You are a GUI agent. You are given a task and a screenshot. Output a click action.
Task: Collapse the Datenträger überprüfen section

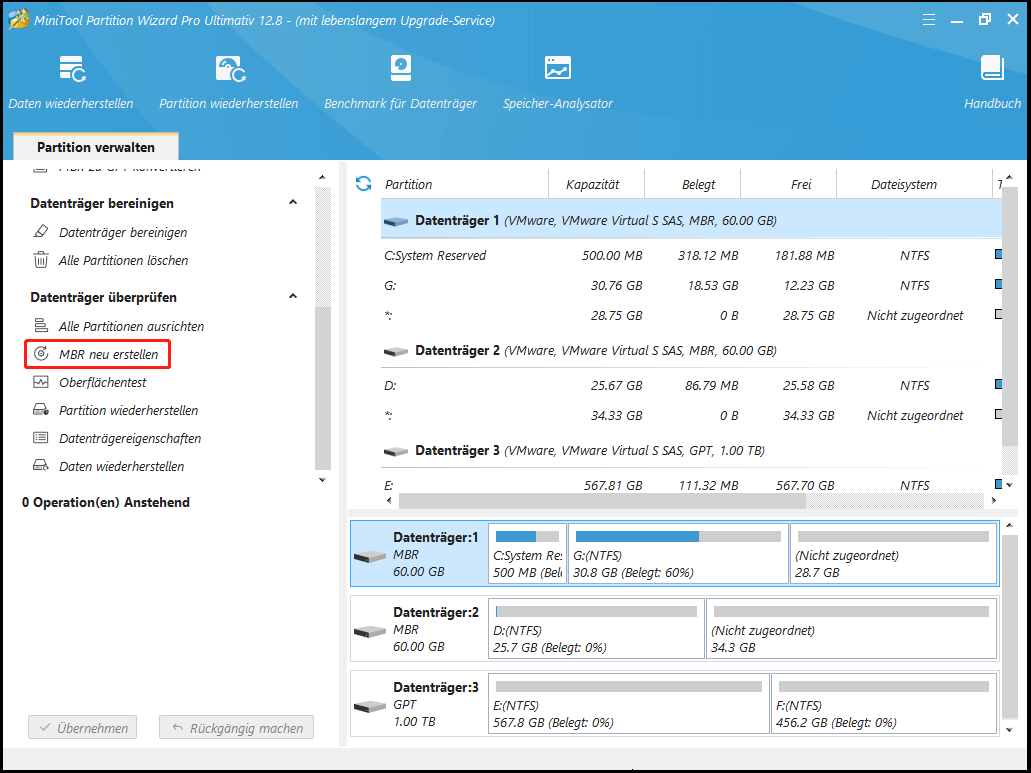click(x=293, y=296)
